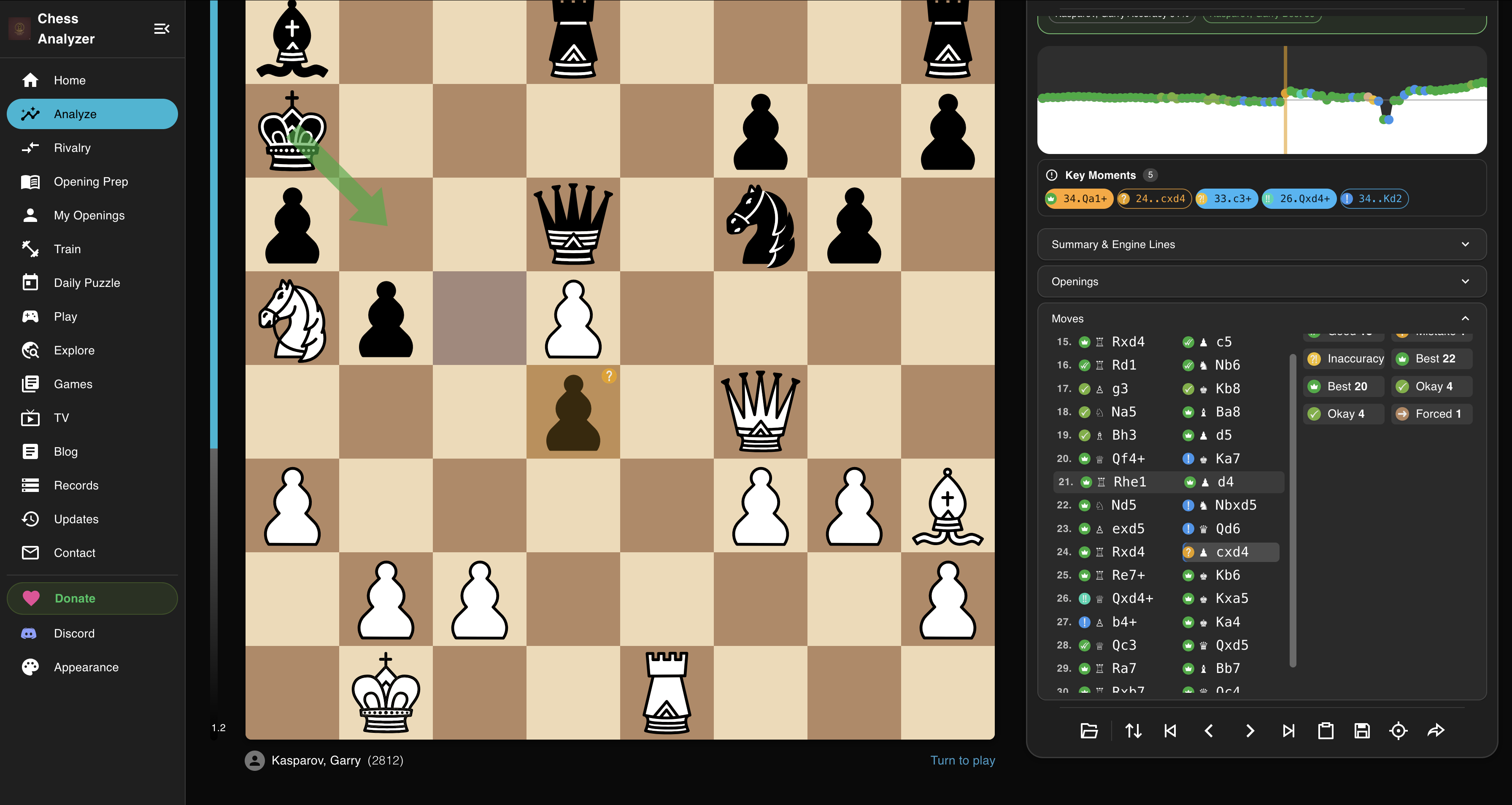Copy the PGN to clipboard
Image resolution: width=1512 pixels, height=805 pixels.
[1326, 731]
